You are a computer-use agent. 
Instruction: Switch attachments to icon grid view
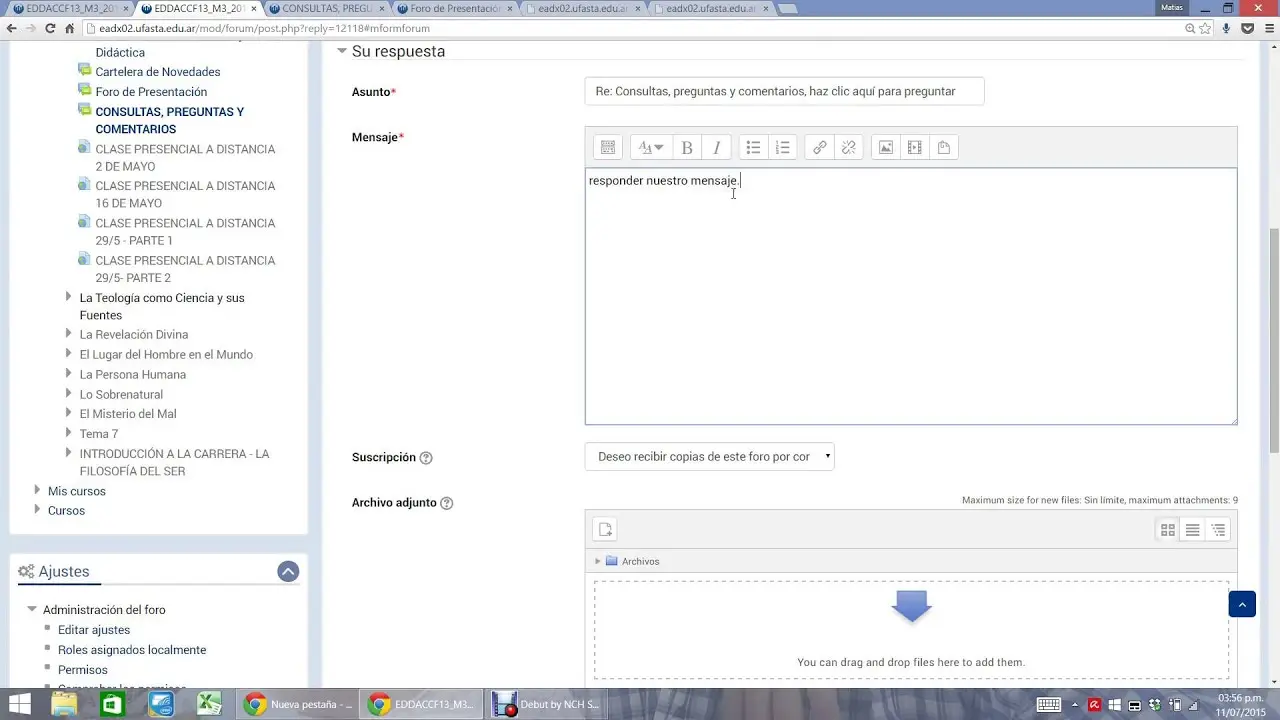tap(1167, 530)
